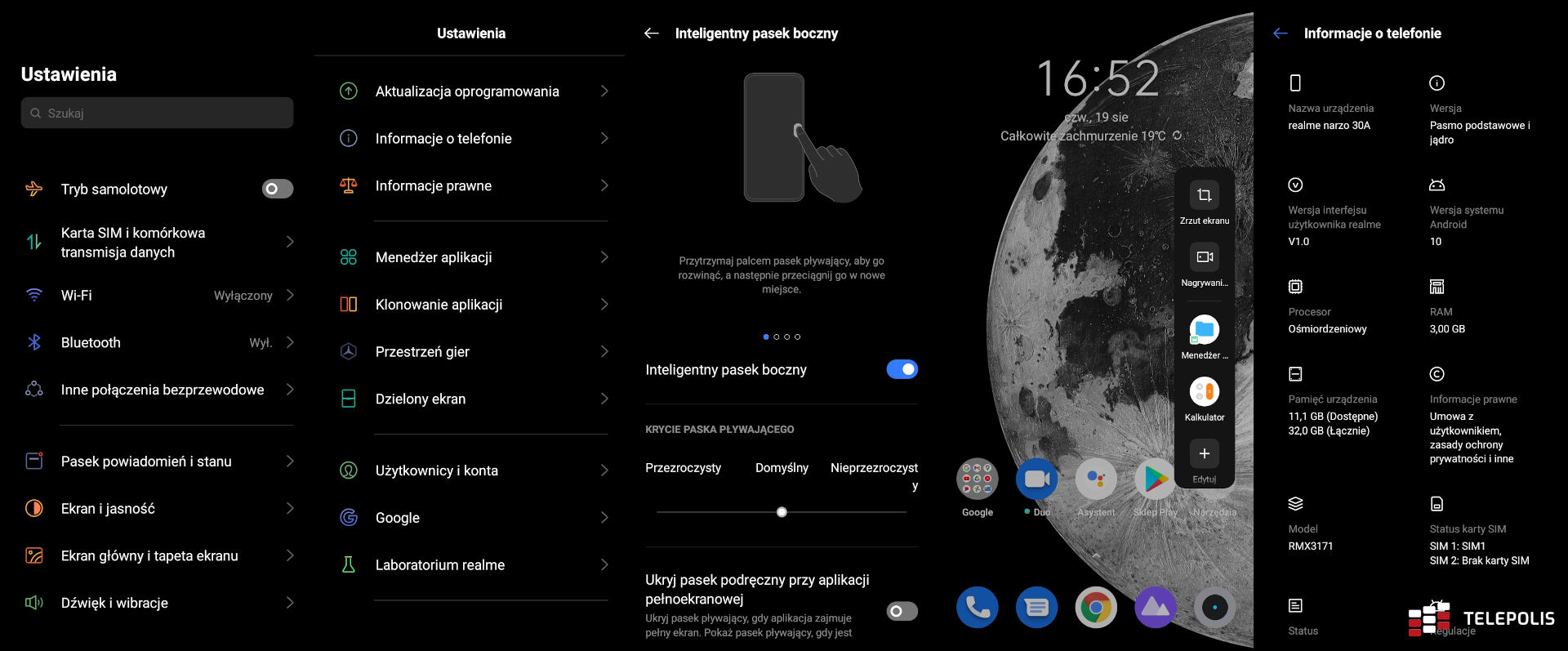The height and width of the screenshot is (651, 1568).
Task: Open the Phone dialer app icon
Action: 978,608
